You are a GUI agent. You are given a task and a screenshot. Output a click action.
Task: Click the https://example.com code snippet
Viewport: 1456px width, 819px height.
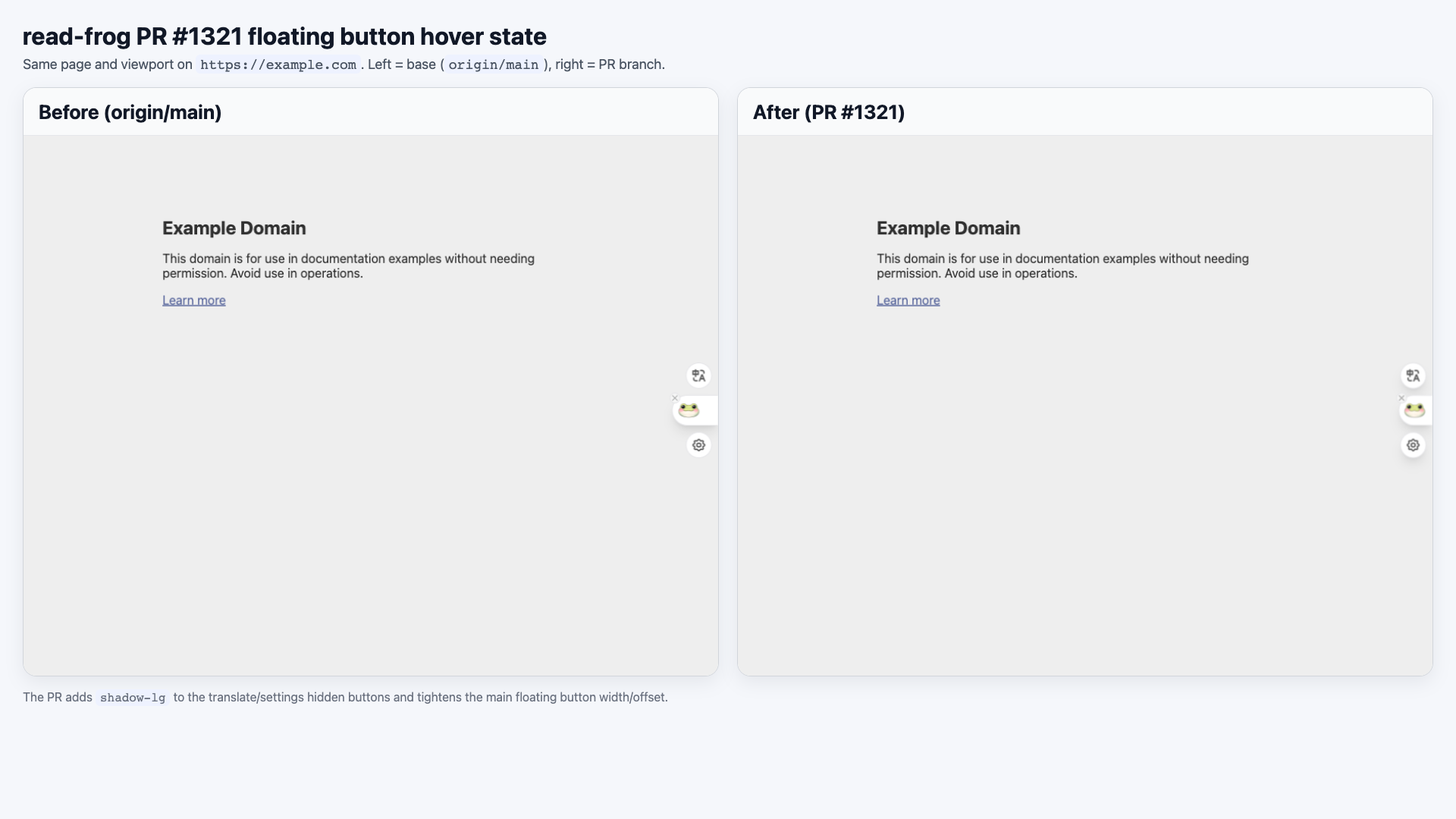click(278, 65)
